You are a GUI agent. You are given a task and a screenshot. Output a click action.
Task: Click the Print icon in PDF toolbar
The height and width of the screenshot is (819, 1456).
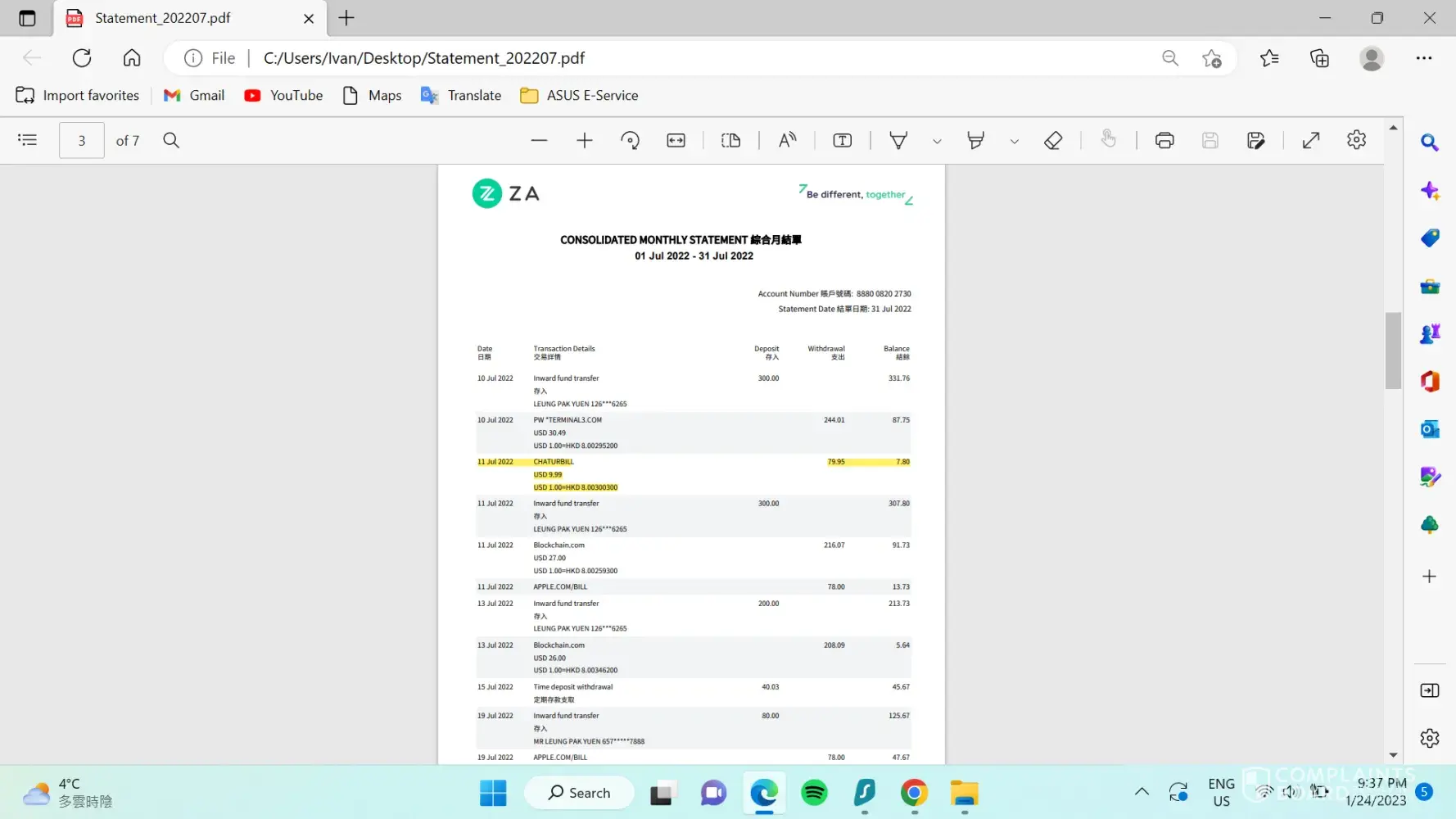point(1164,141)
